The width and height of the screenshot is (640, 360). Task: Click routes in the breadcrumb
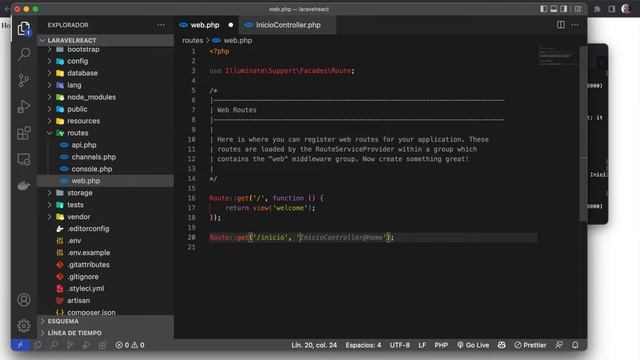click(192, 40)
